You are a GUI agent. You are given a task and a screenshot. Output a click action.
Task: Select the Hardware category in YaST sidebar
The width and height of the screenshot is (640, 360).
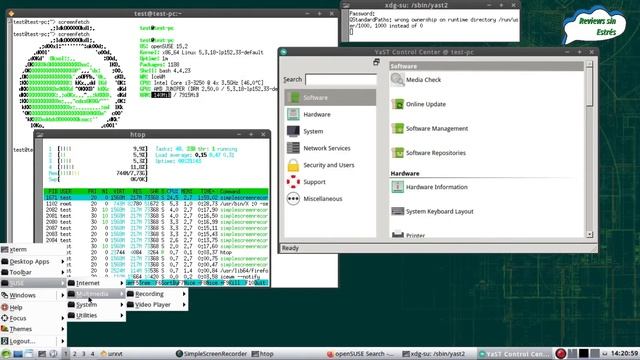coord(330,114)
